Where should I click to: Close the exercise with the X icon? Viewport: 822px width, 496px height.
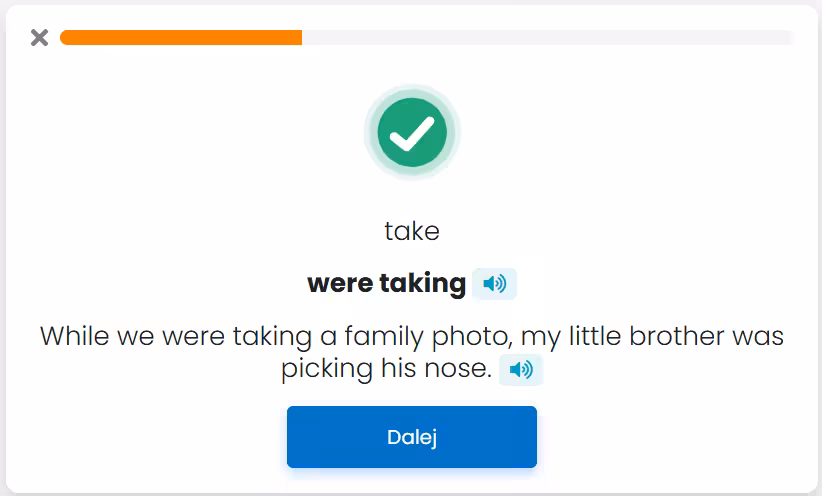[39, 38]
